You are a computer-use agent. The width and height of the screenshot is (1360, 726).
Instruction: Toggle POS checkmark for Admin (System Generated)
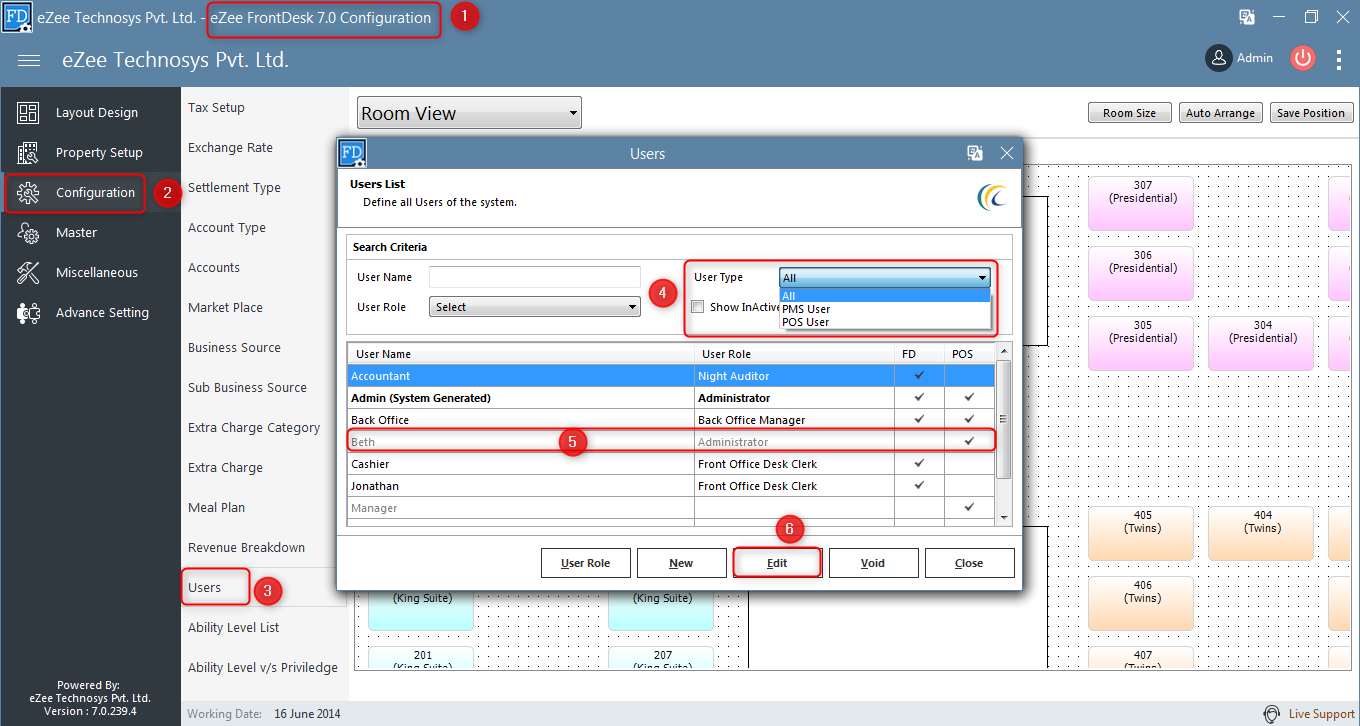pyautogui.click(x=969, y=397)
